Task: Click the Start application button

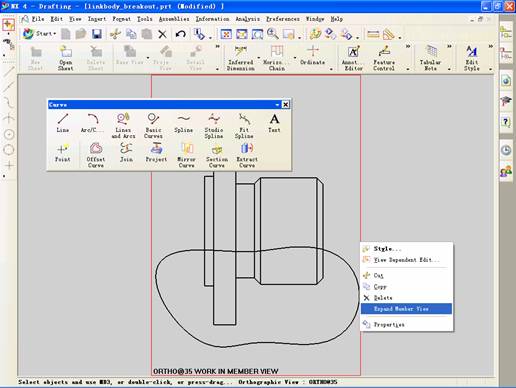Action: click(x=39, y=33)
